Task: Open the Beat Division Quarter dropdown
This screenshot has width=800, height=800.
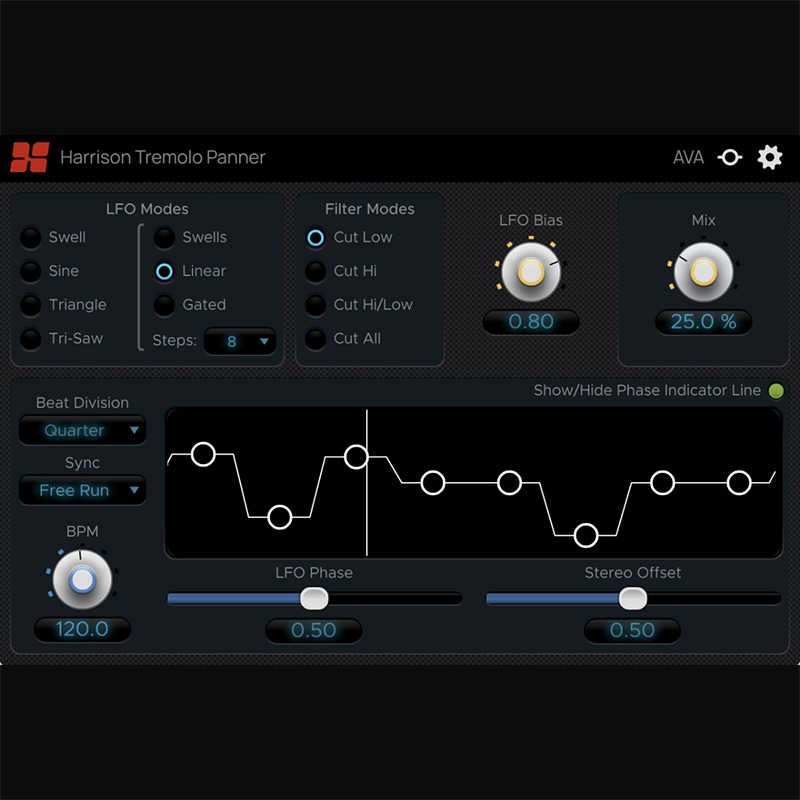Action: 82,430
